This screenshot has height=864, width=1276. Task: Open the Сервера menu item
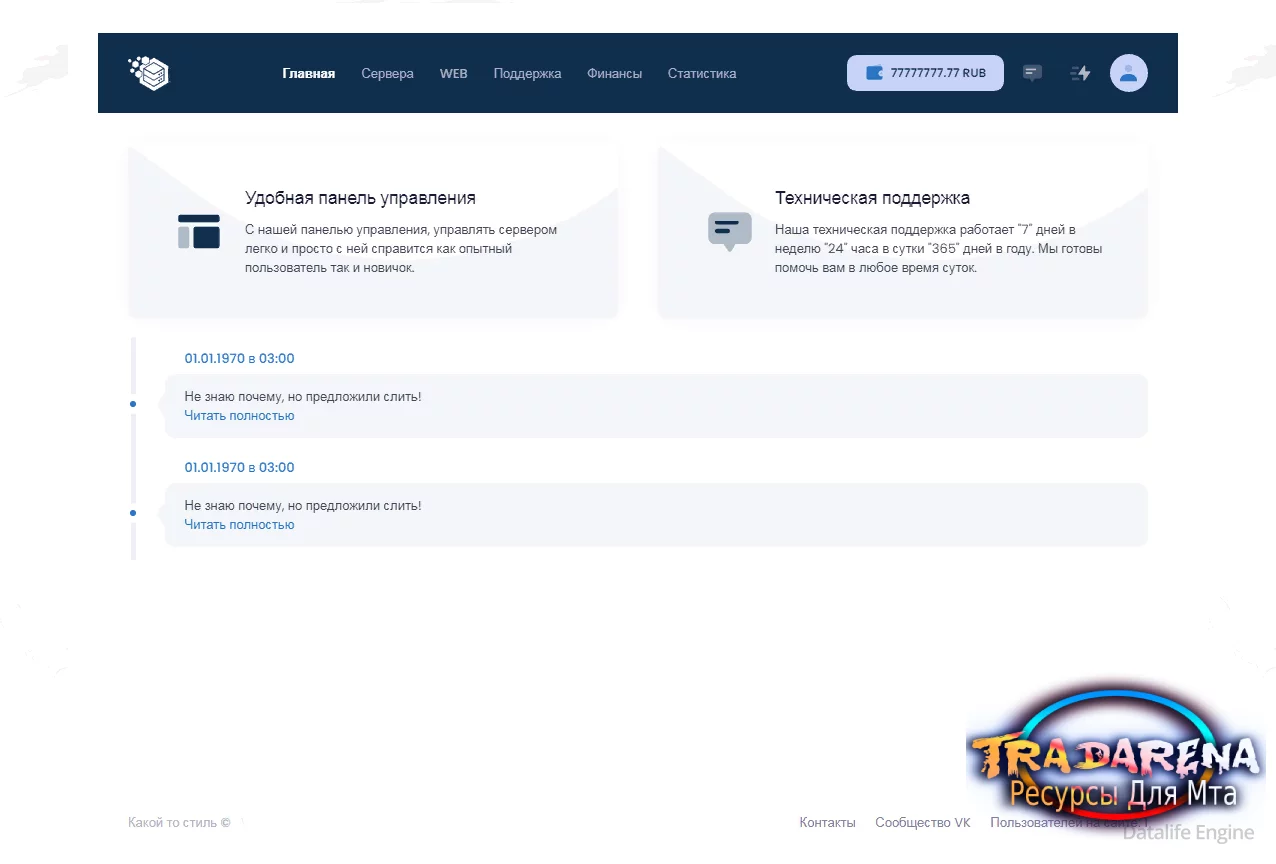387,73
